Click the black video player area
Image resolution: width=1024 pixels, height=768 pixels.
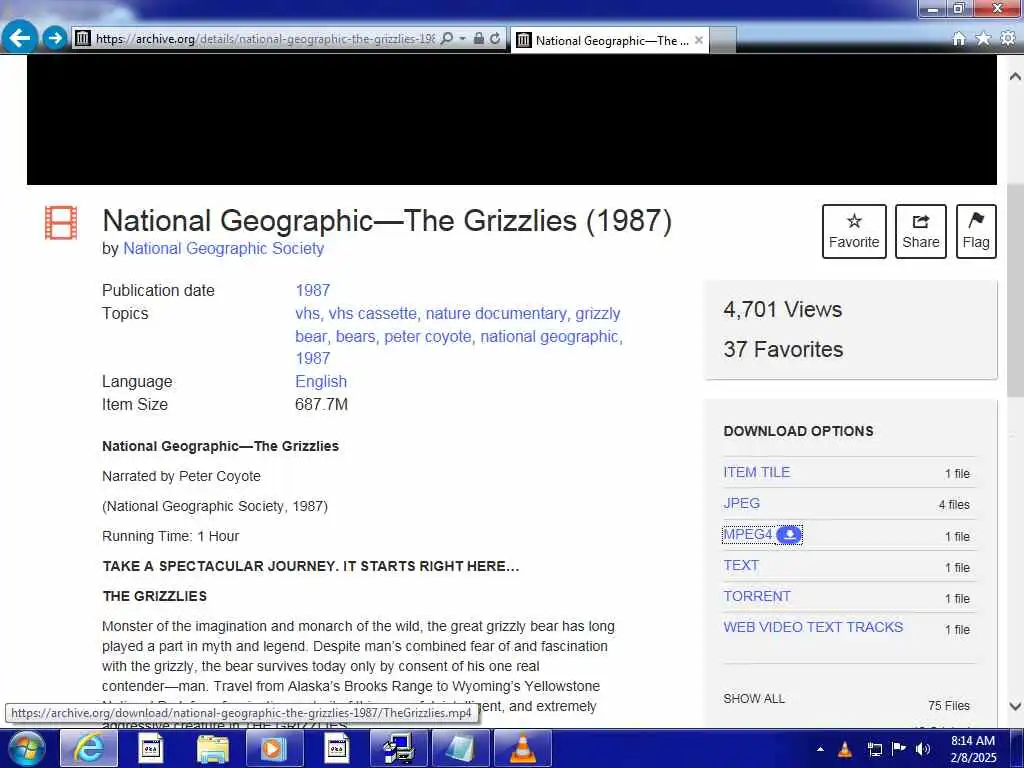[512, 120]
